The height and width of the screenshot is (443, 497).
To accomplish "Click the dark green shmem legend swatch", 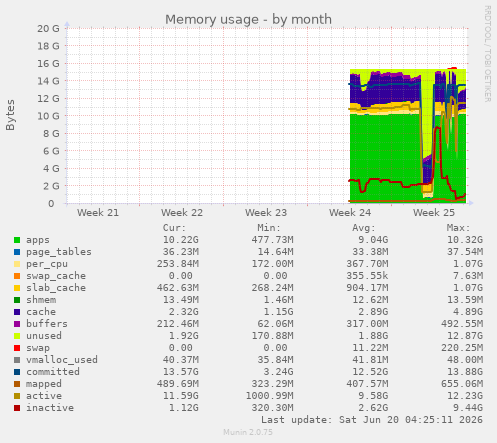I will (x=17, y=300).
